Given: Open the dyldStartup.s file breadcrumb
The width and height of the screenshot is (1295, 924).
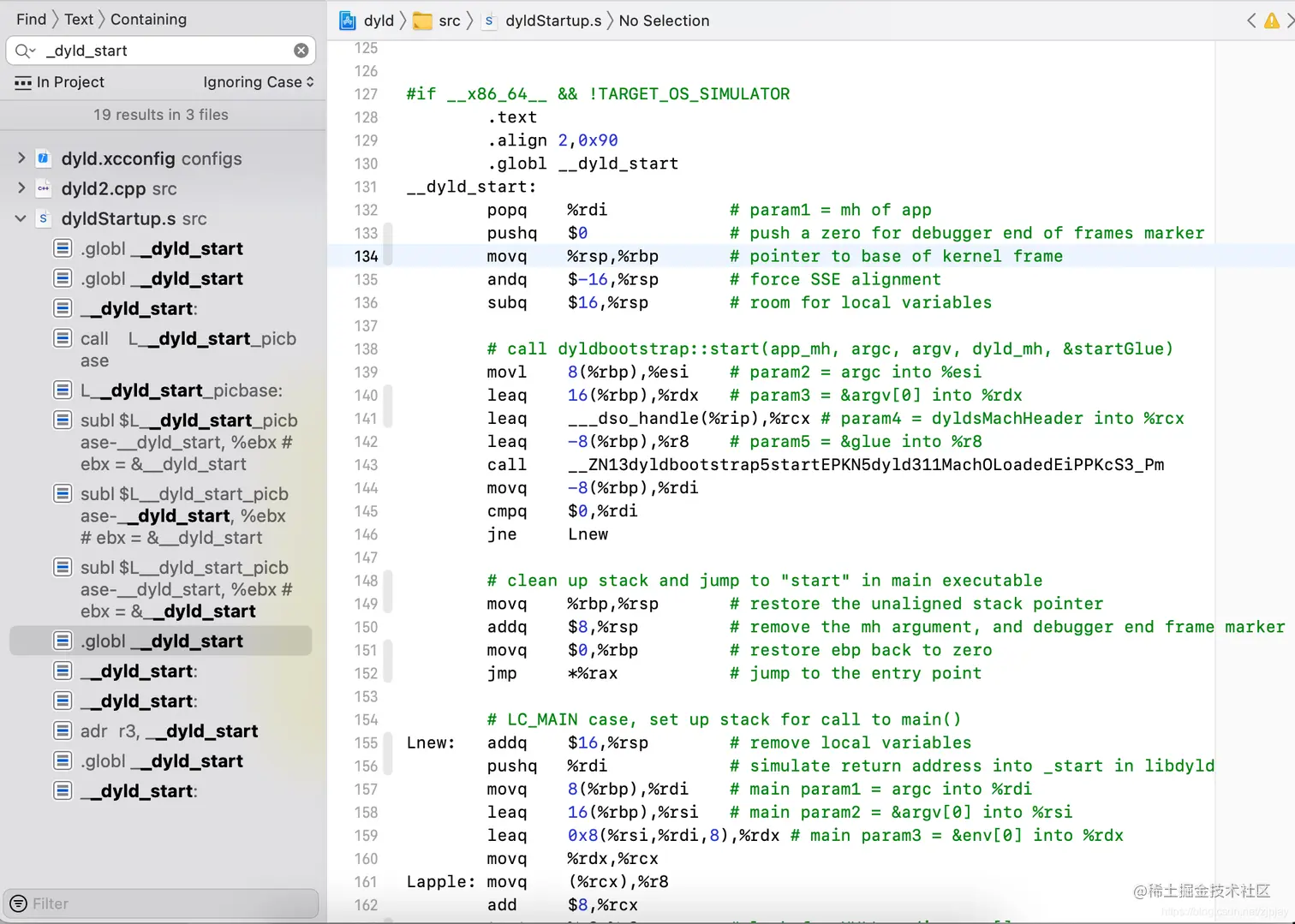Looking at the screenshot, I should [x=553, y=21].
